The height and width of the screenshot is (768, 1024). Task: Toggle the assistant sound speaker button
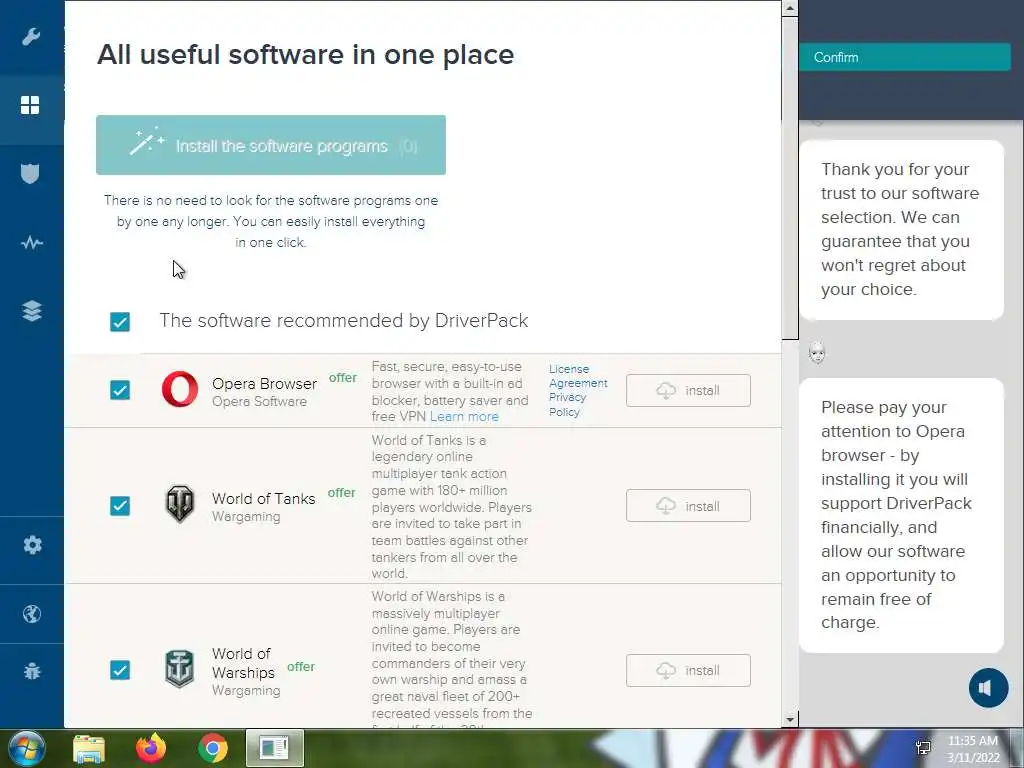(988, 688)
